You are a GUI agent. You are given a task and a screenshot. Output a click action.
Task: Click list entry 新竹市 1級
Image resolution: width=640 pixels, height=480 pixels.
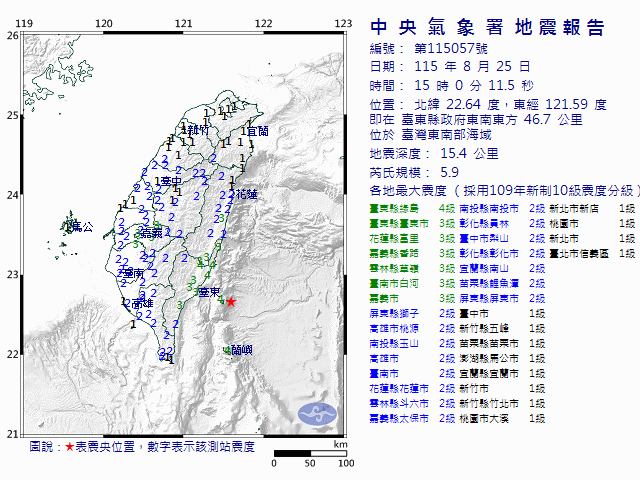tap(502, 388)
